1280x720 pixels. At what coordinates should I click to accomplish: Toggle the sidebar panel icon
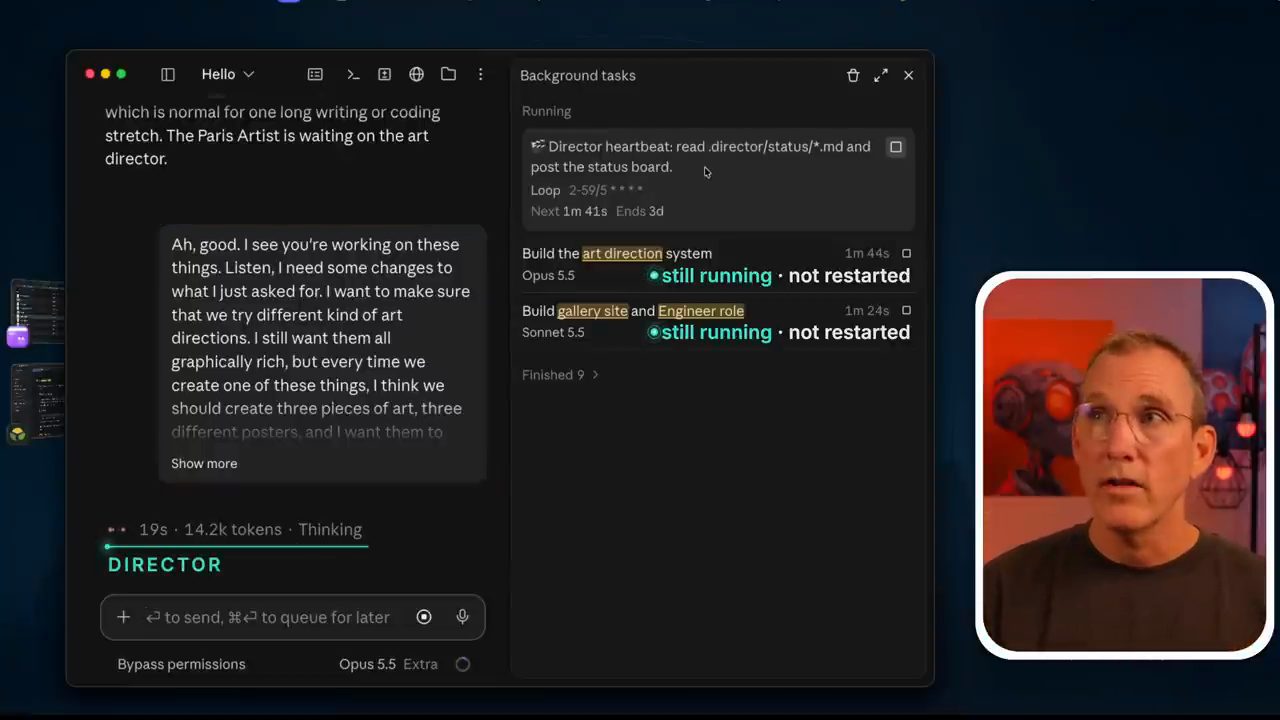(x=168, y=75)
